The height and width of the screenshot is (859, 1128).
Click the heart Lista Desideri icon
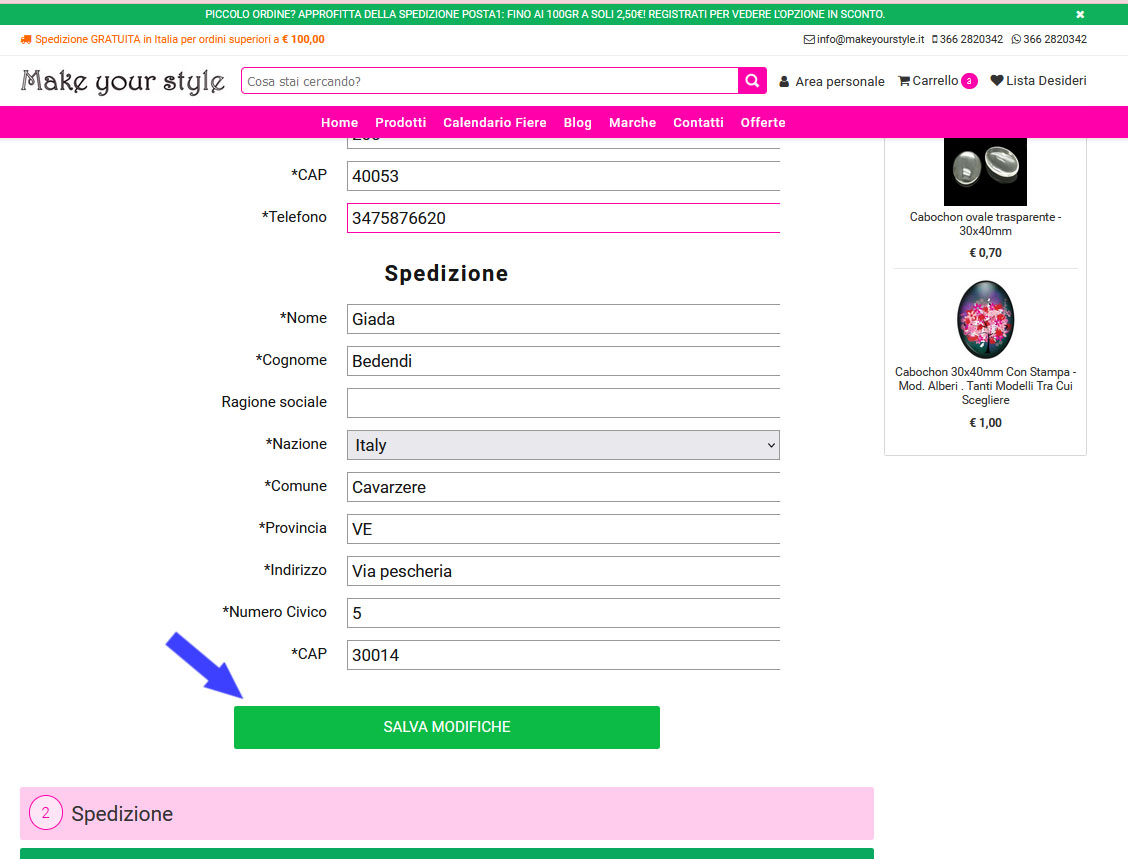click(x=996, y=81)
